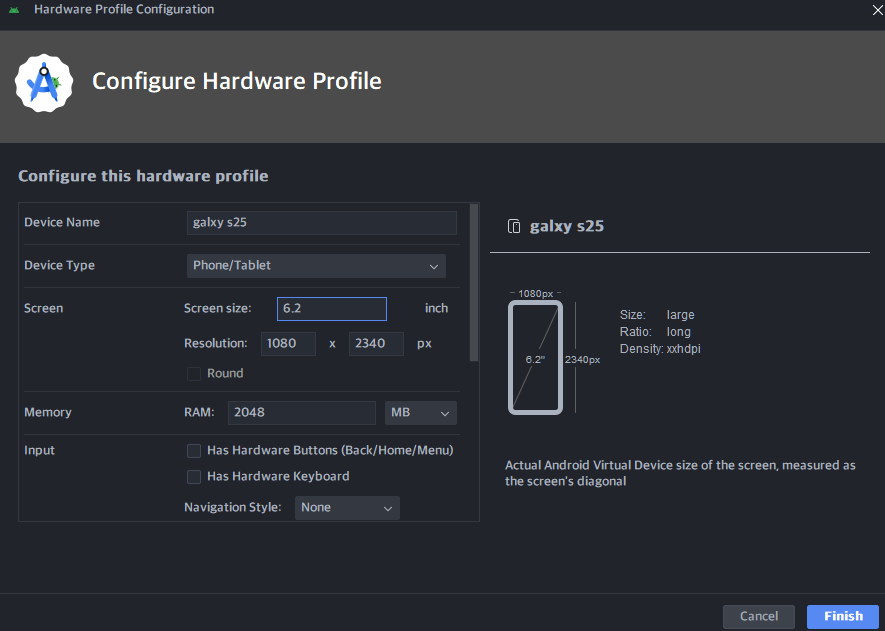Click the Memory section label

click(x=48, y=412)
